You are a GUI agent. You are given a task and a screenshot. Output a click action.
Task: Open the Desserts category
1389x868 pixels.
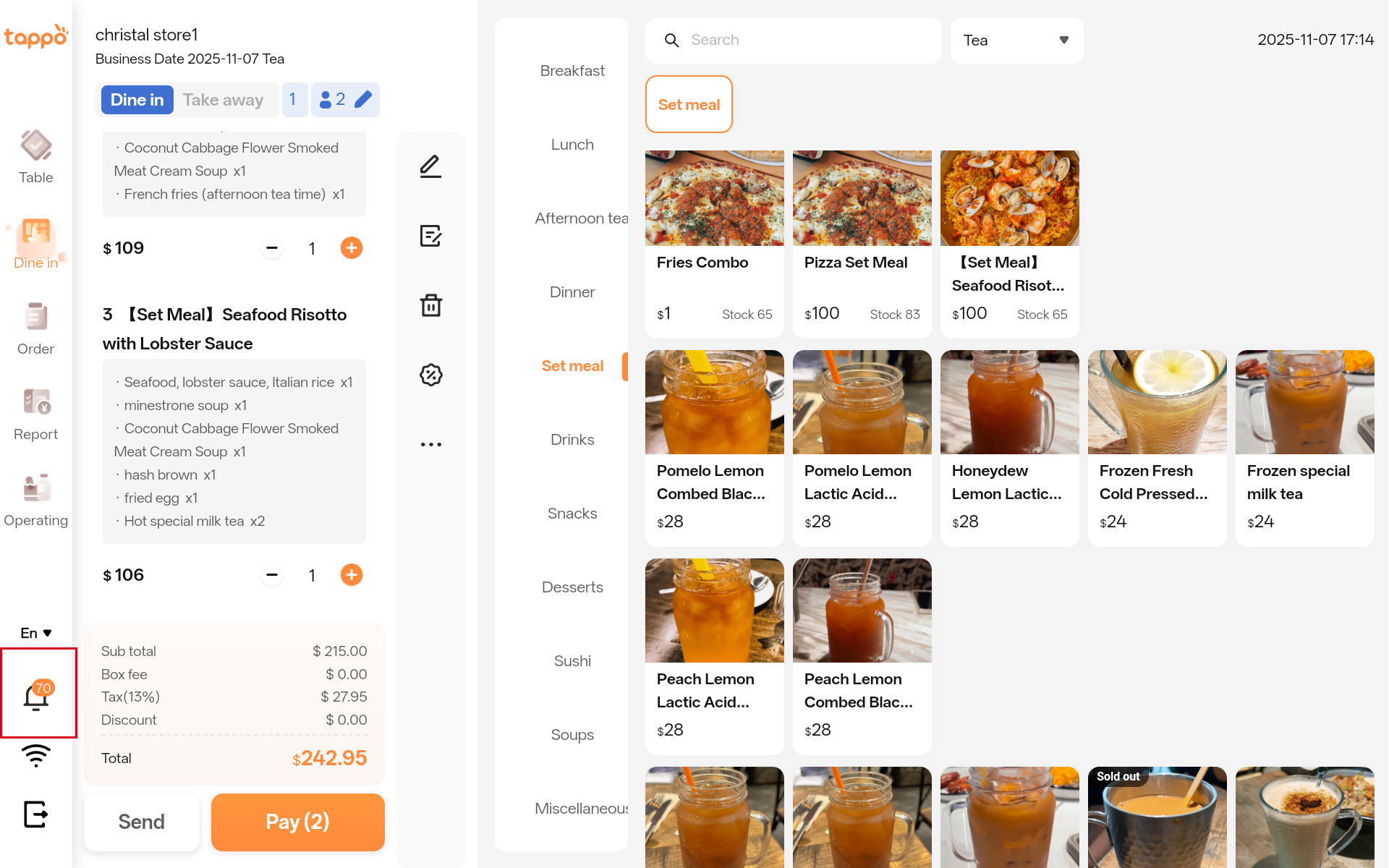tap(572, 587)
